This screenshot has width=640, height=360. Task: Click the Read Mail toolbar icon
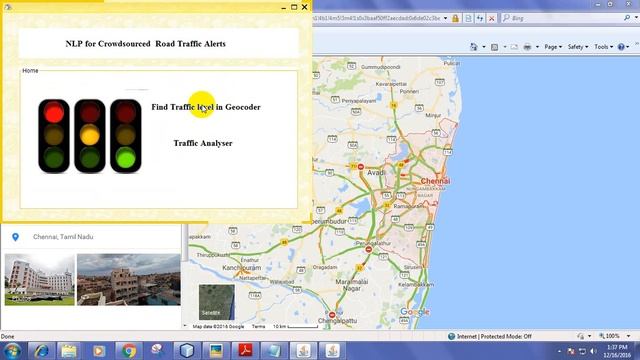point(514,47)
